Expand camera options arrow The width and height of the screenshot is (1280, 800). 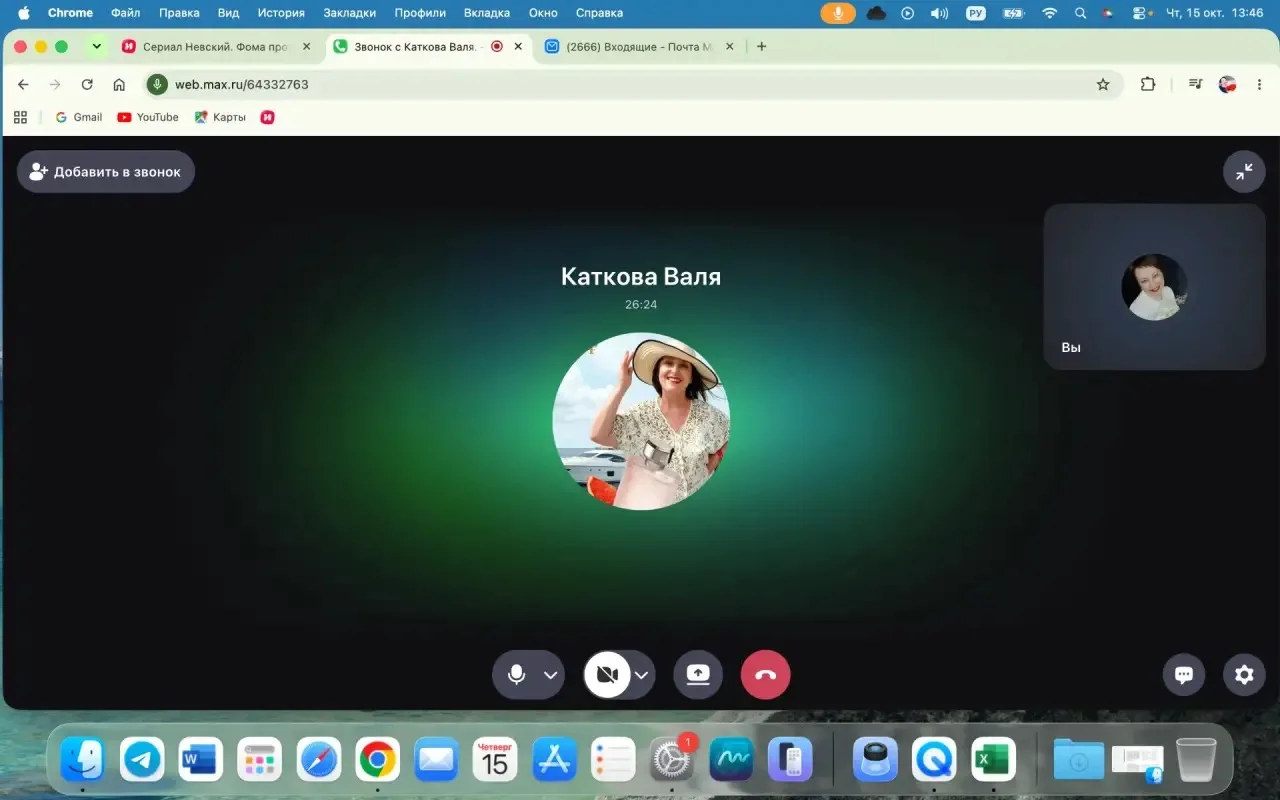coord(642,675)
